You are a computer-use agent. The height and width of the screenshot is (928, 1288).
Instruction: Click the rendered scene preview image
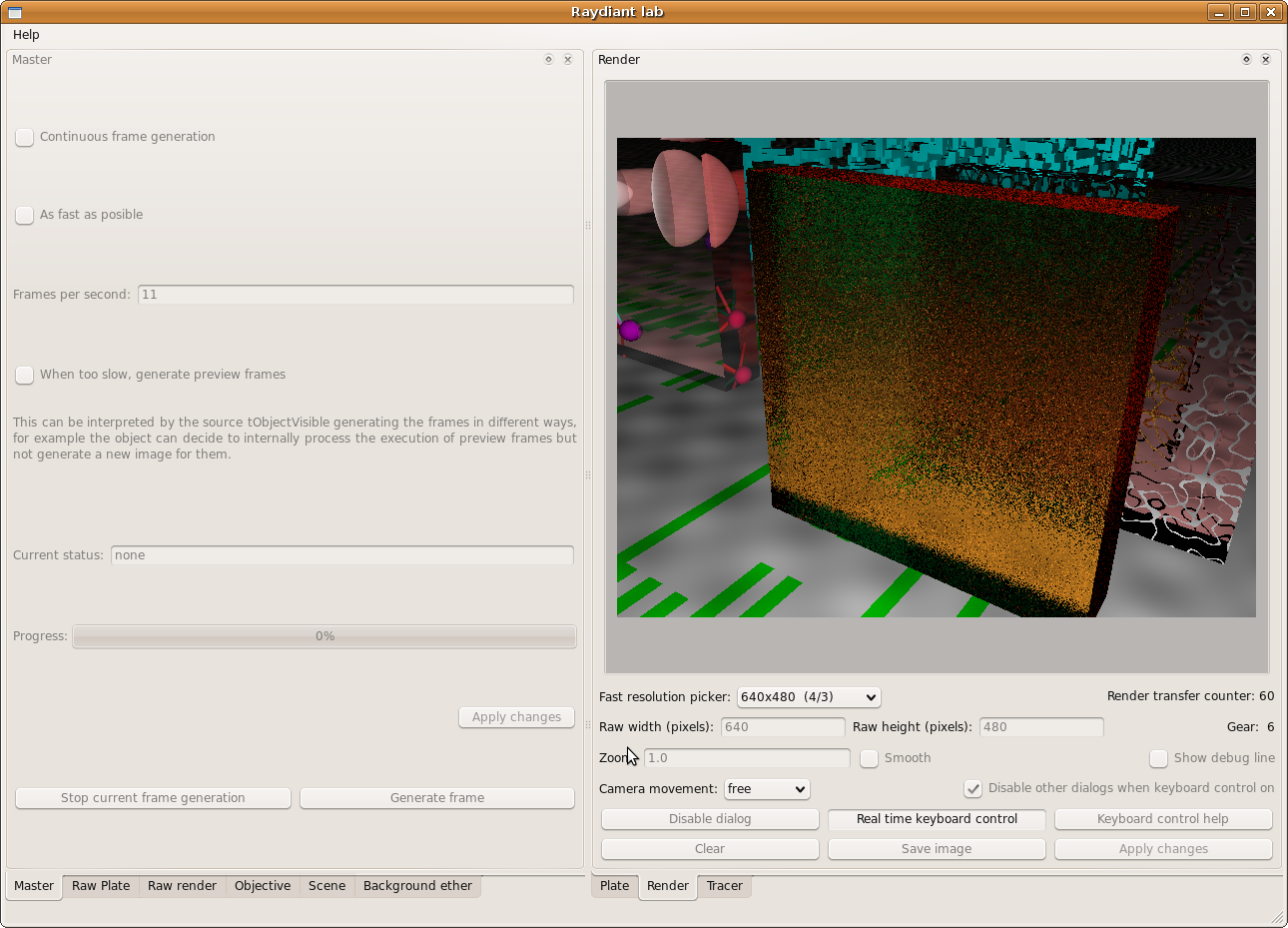click(x=936, y=378)
